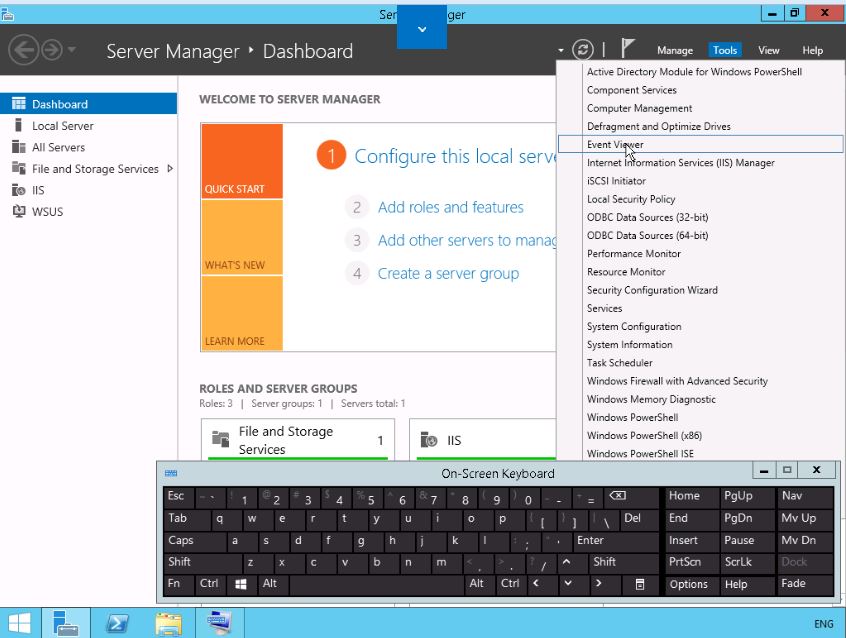
Task: Toggle the Caps key on keyboard
Action: [181, 540]
